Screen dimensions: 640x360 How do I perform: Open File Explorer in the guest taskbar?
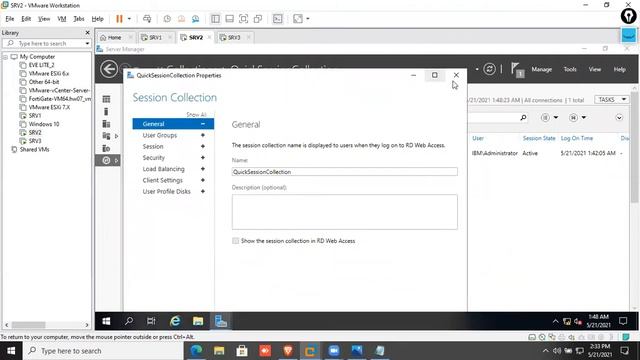(198, 321)
